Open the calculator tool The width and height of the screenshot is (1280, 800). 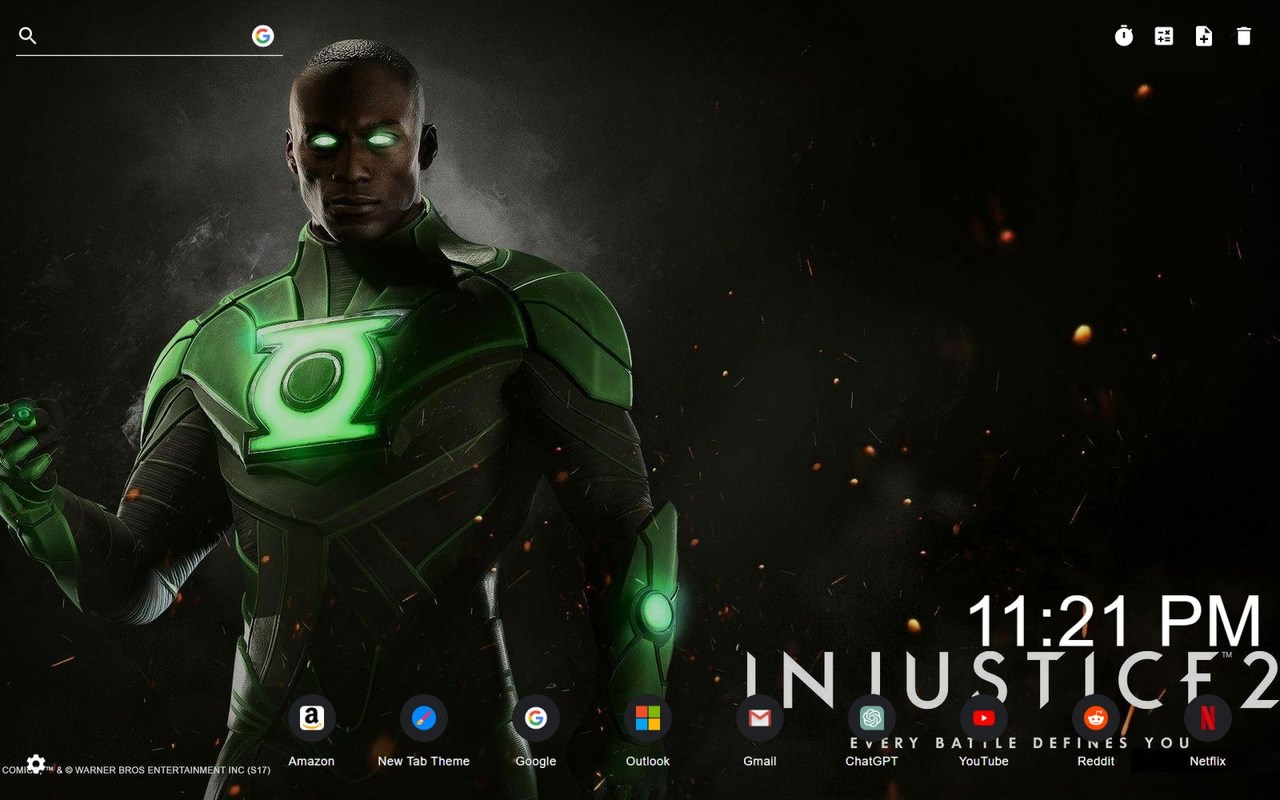point(1164,36)
